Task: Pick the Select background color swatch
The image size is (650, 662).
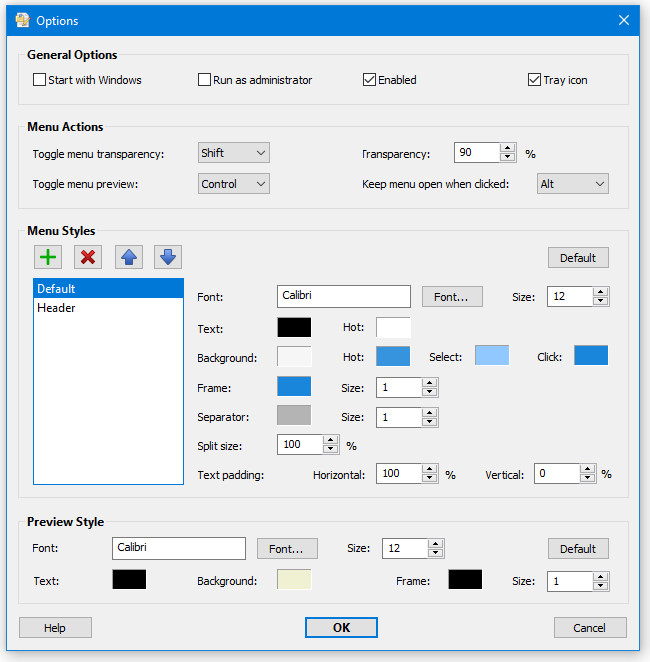Action: (492, 355)
